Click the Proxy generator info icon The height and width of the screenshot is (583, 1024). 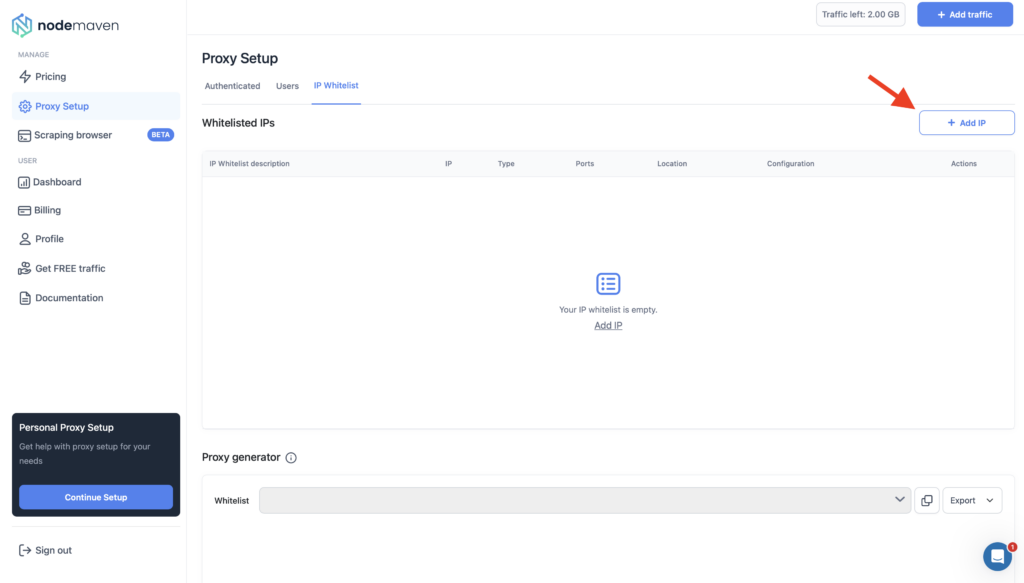(291, 458)
